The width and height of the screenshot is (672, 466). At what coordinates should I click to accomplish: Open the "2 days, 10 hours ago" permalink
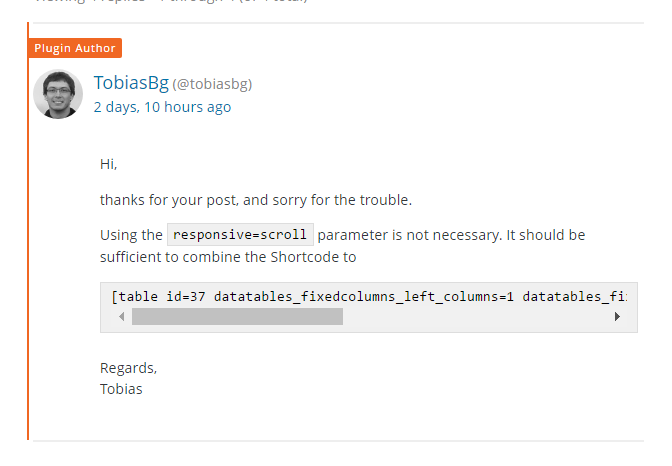pos(162,107)
